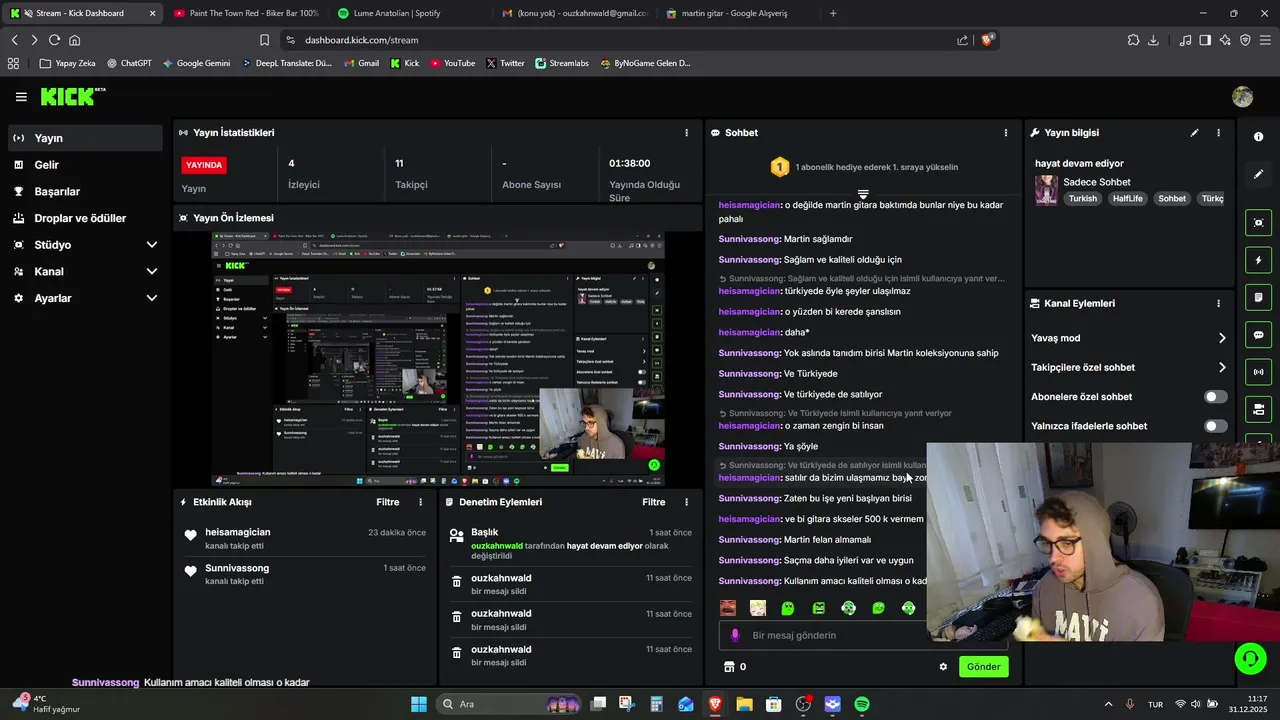Select Gelir in sidebar
1280x720 pixels.
[x=85, y=165]
